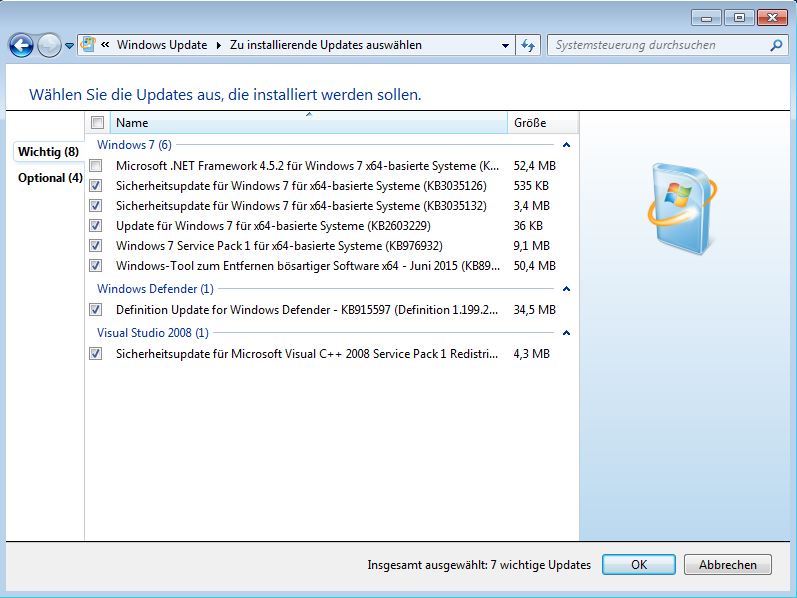Select 'Windows 7 Service Pack 1' row text

click(x=279, y=246)
